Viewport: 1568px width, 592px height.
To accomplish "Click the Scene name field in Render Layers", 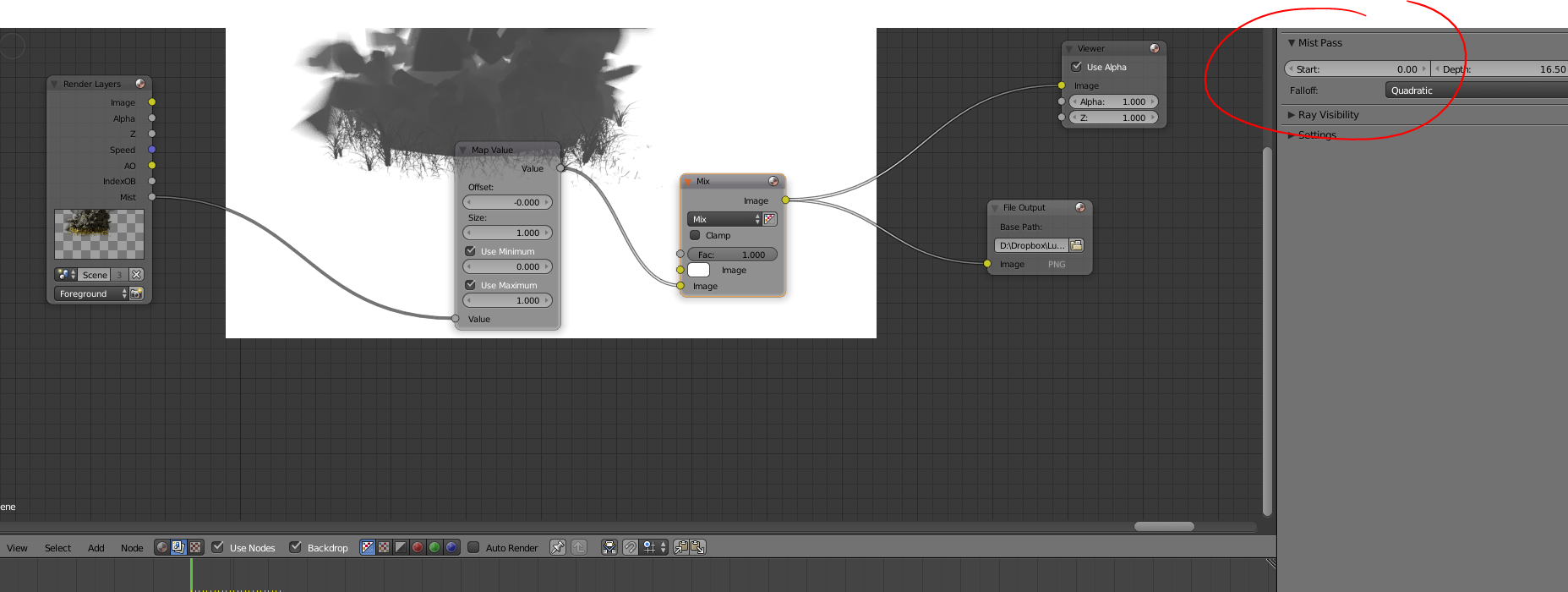I will pos(95,275).
